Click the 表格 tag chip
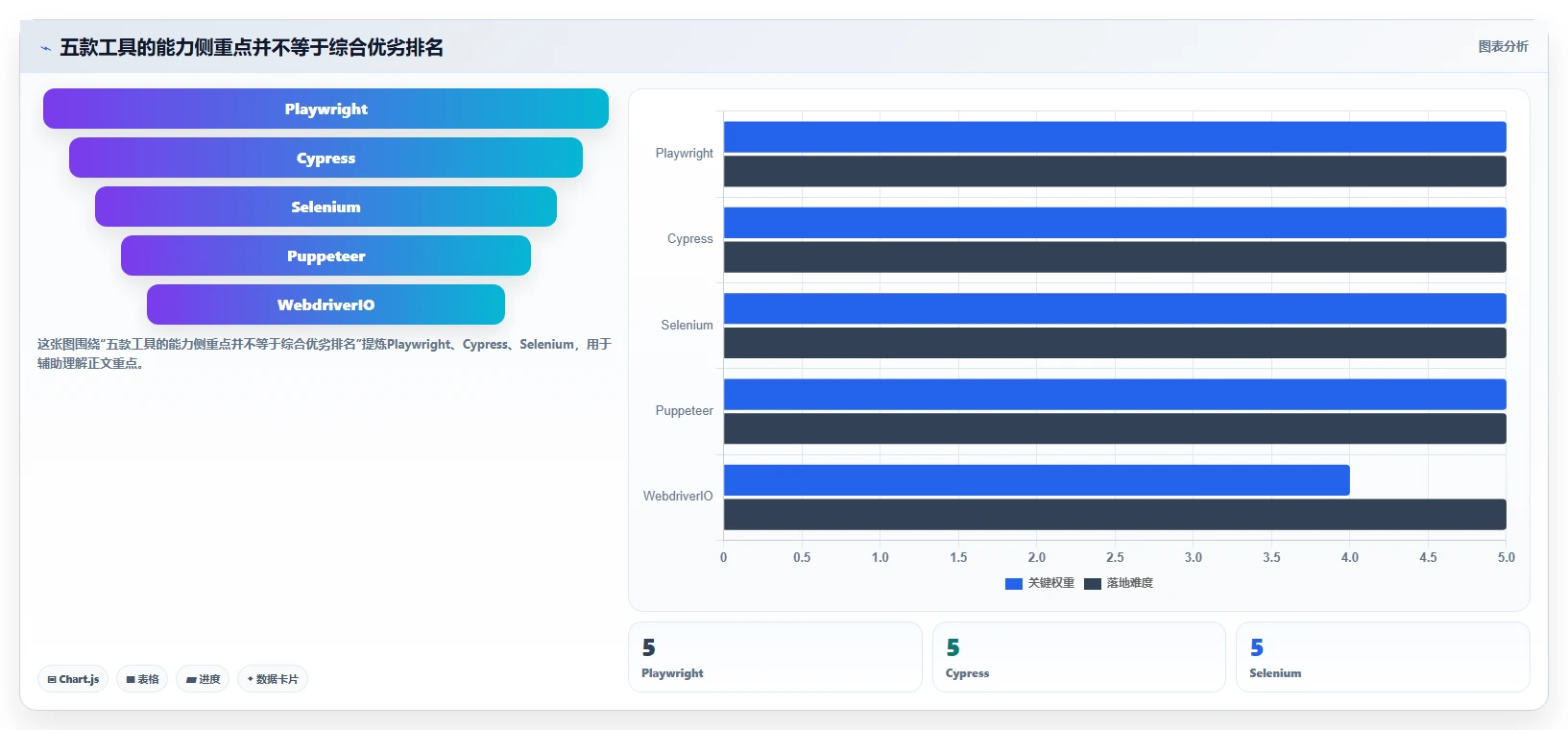This screenshot has width=1568, height=730. (142, 679)
